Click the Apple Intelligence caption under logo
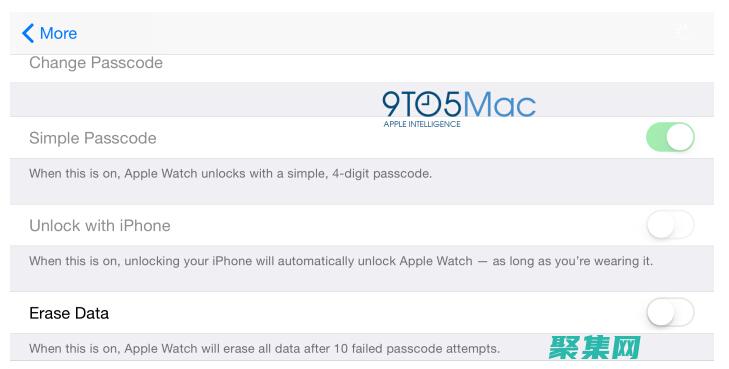729x369 pixels. pyautogui.click(x=422, y=124)
